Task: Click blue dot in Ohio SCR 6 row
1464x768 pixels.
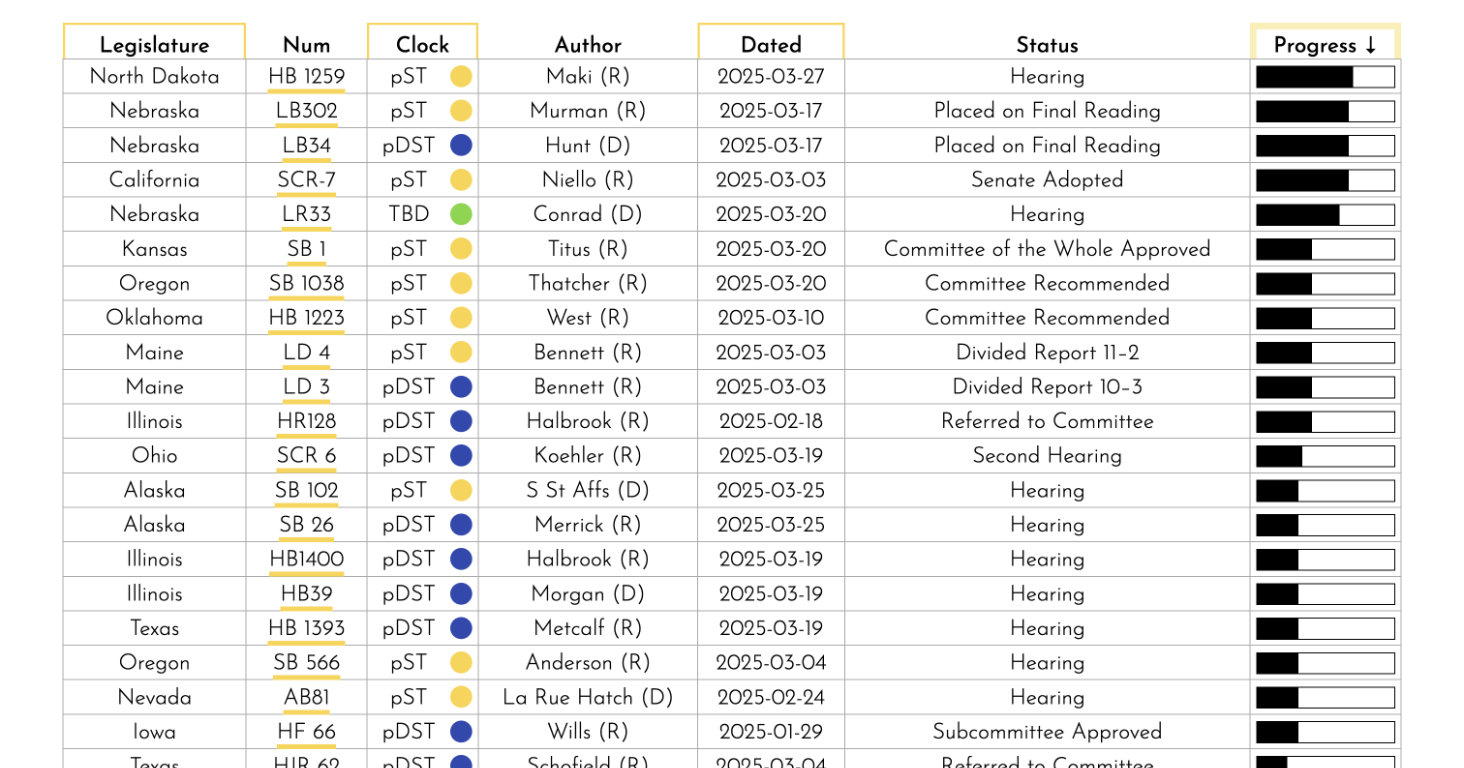Action: (x=461, y=456)
